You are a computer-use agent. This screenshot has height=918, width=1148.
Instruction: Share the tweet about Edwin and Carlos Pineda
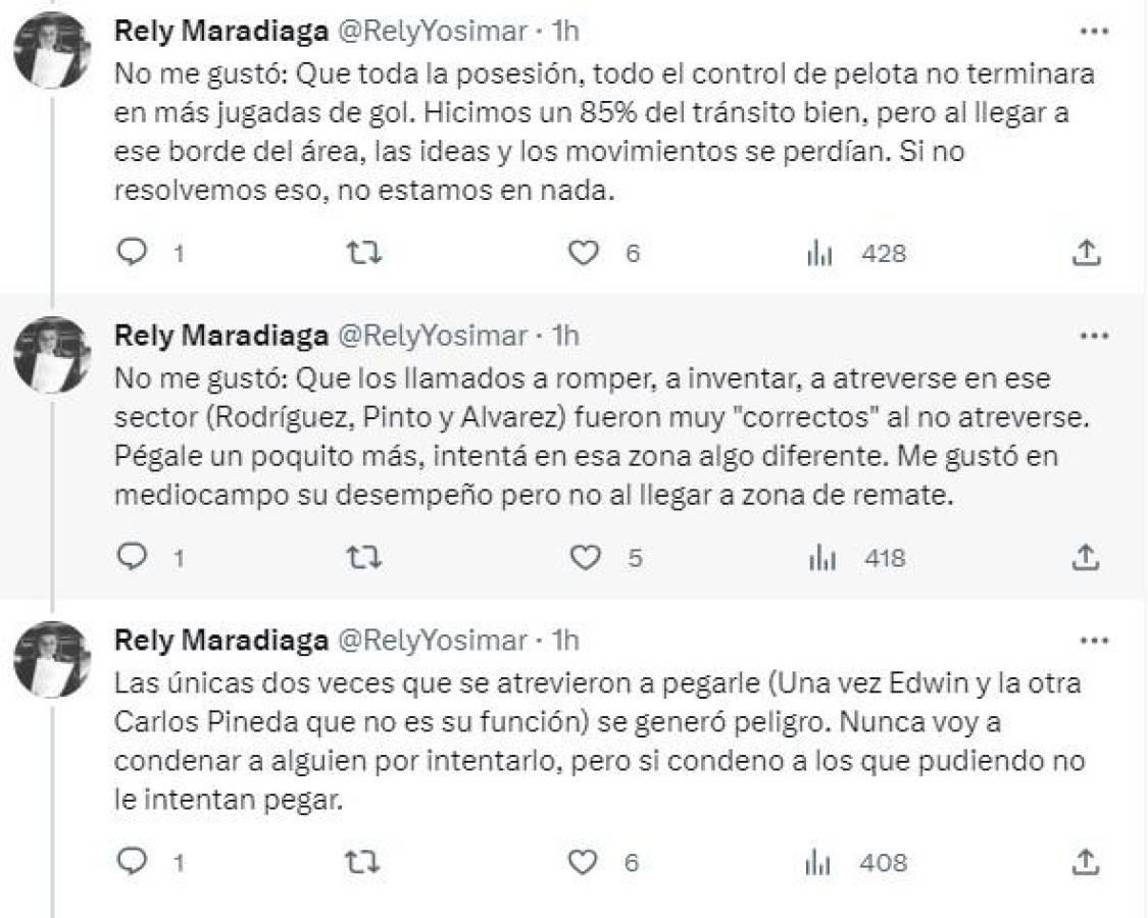[1087, 858]
